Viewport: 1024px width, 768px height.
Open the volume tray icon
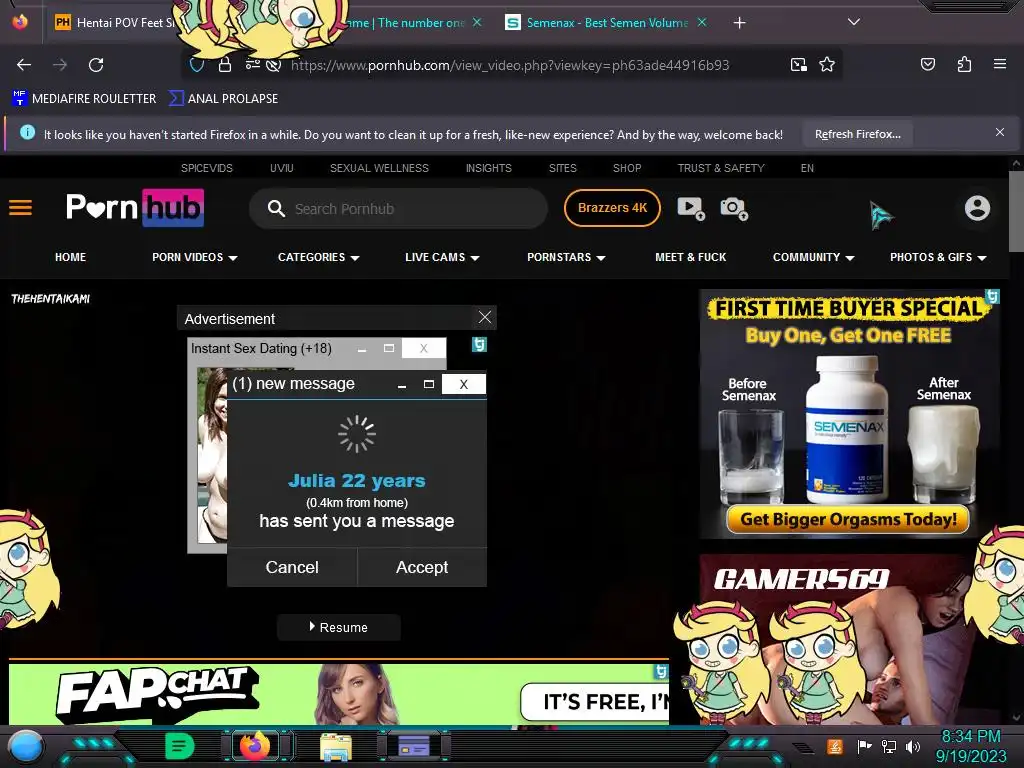click(x=913, y=746)
